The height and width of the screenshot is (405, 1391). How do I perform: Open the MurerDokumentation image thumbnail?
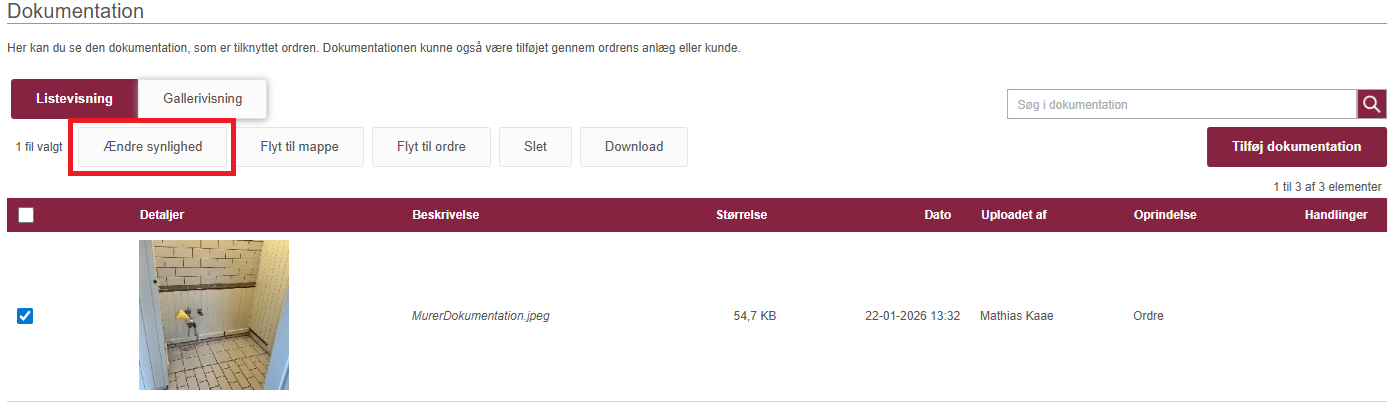pyautogui.click(x=214, y=315)
